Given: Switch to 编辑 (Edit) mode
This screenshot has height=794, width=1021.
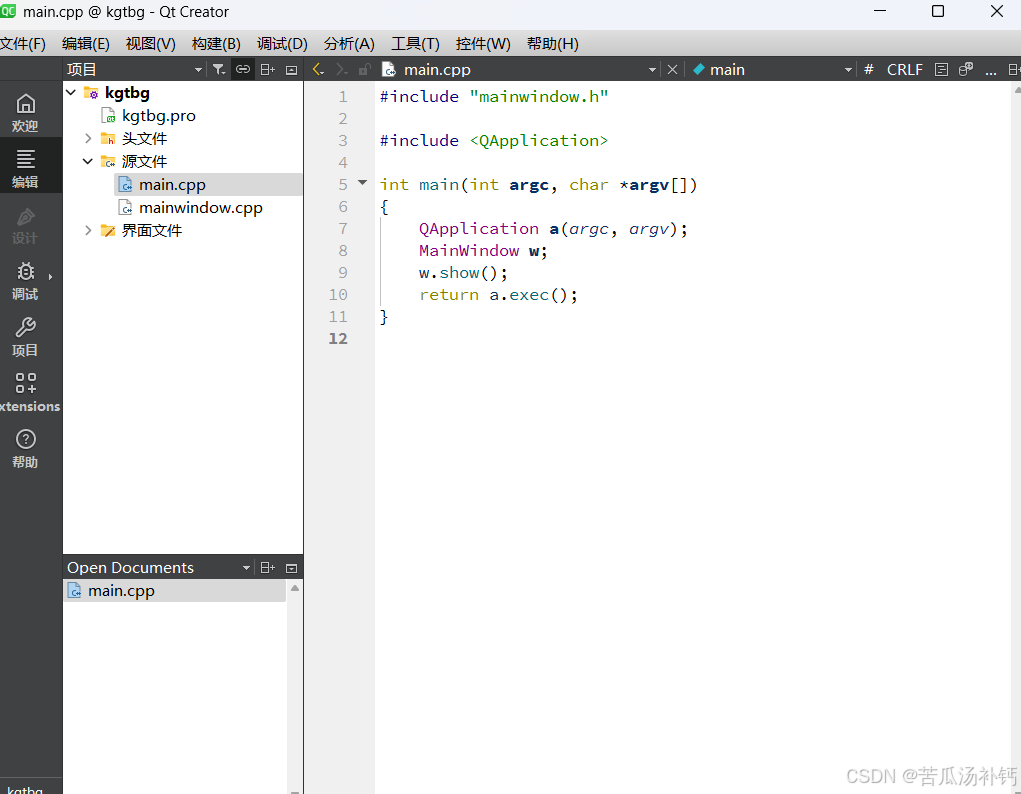Looking at the screenshot, I should 25,168.
